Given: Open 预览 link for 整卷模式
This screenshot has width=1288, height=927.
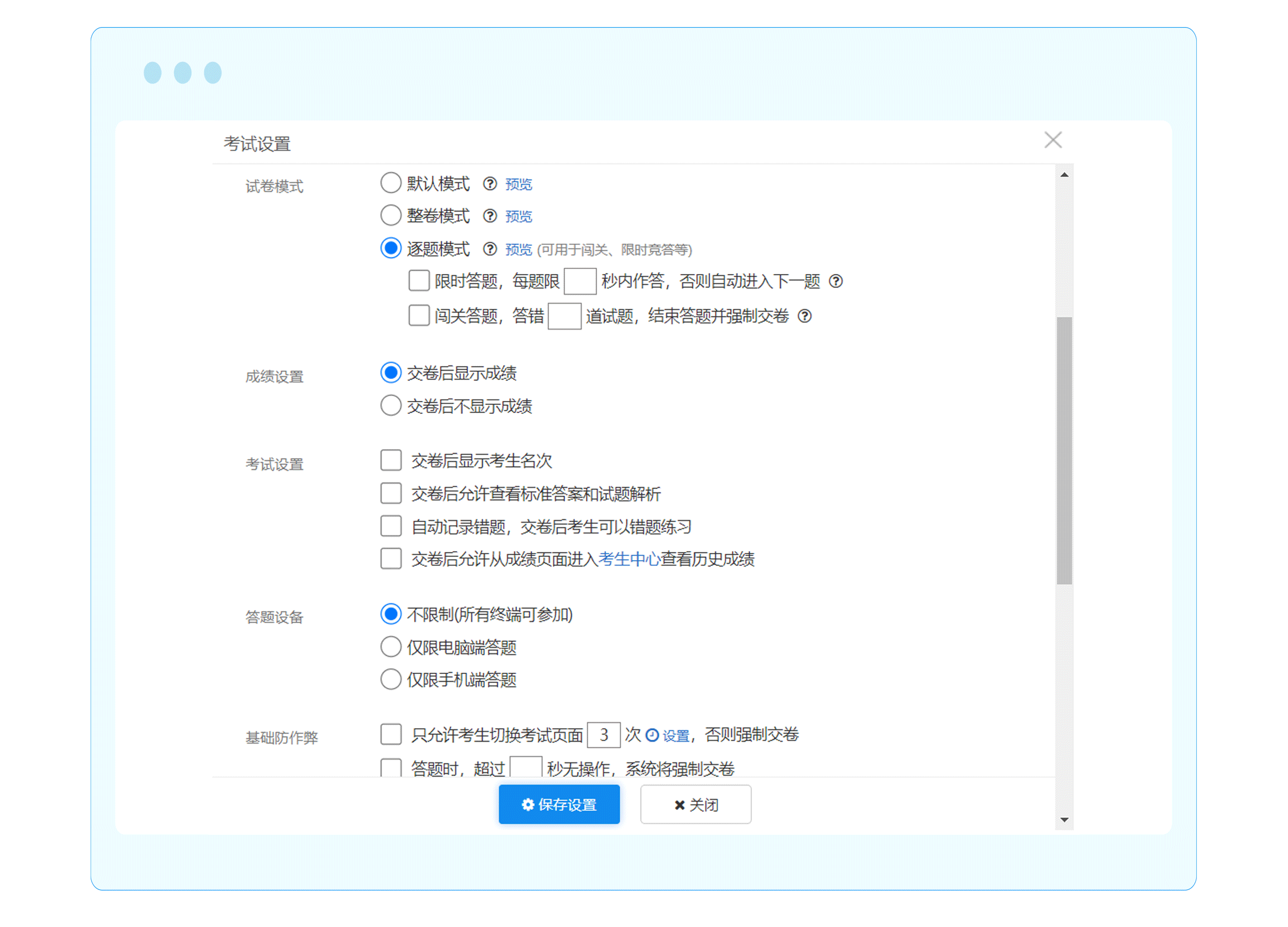Looking at the screenshot, I should point(519,217).
